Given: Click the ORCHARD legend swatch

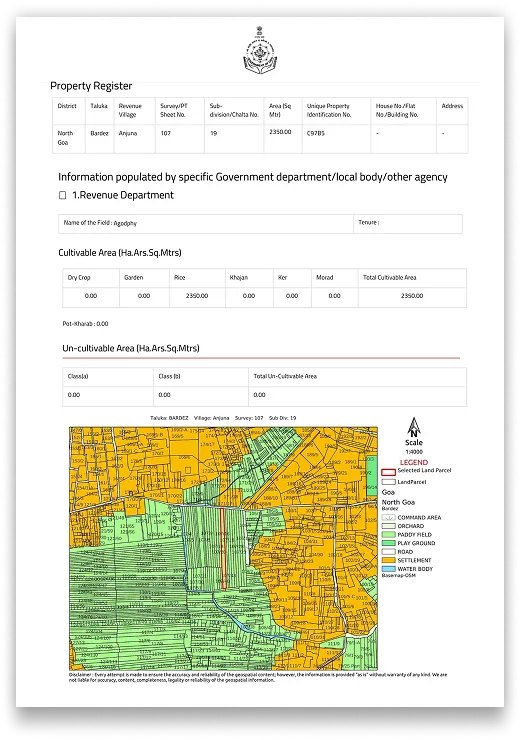Looking at the screenshot, I should pos(388,526).
